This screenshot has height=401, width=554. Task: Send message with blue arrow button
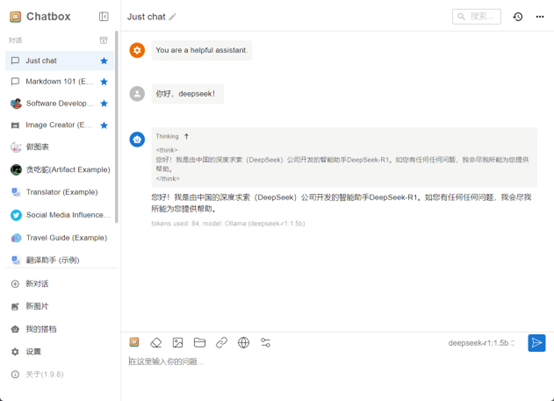(x=536, y=343)
